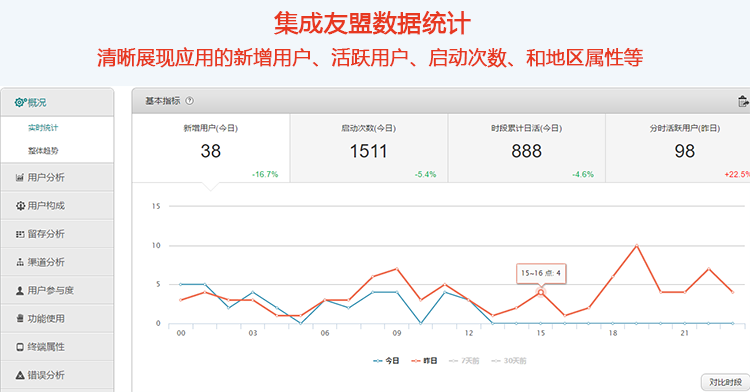Viewport: 750px width, 392px height.
Task: Select the 新增用户(今日) metric card
Action: (x=210, y=148)
